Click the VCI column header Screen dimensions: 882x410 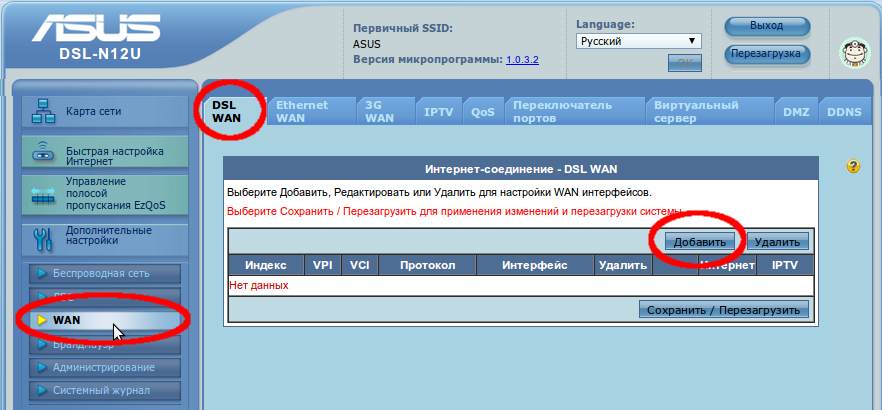point(359,265)
